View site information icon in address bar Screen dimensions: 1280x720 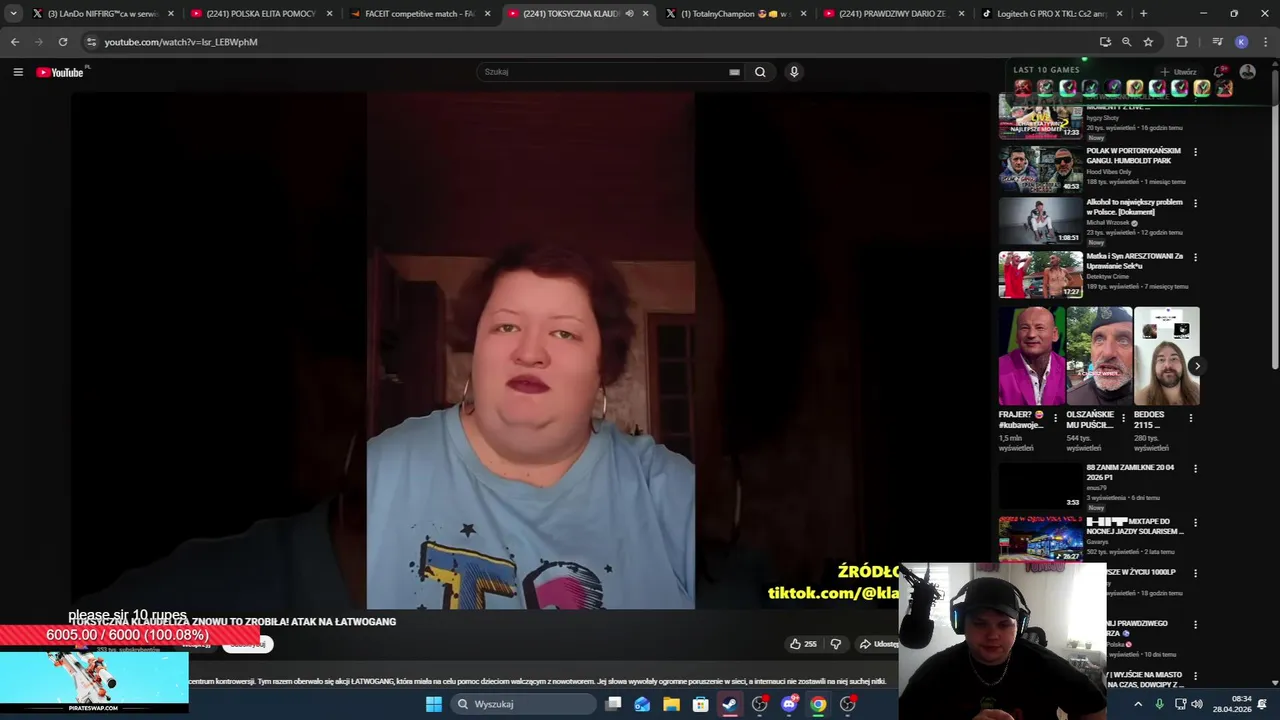[91, 42]
